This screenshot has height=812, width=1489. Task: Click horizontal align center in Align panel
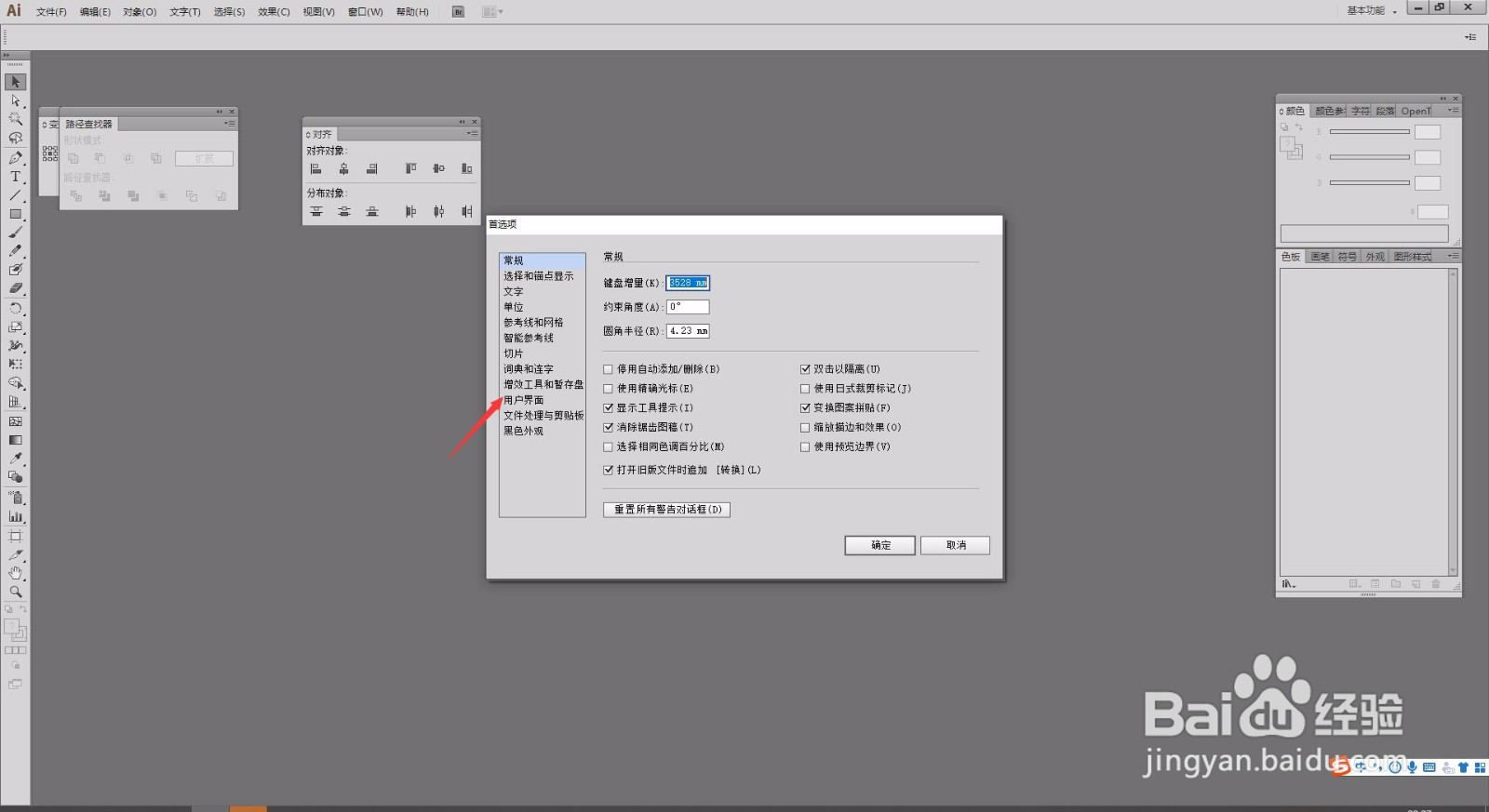point(344,168)
